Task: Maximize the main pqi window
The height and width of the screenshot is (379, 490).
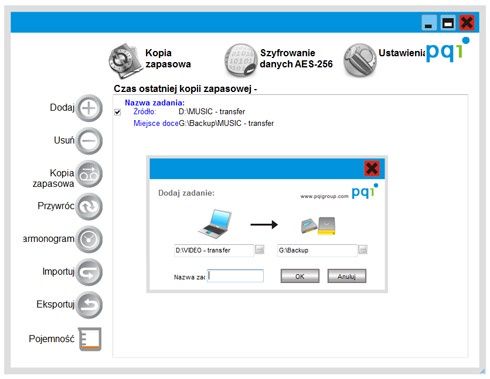Action: tap(448, 23)
